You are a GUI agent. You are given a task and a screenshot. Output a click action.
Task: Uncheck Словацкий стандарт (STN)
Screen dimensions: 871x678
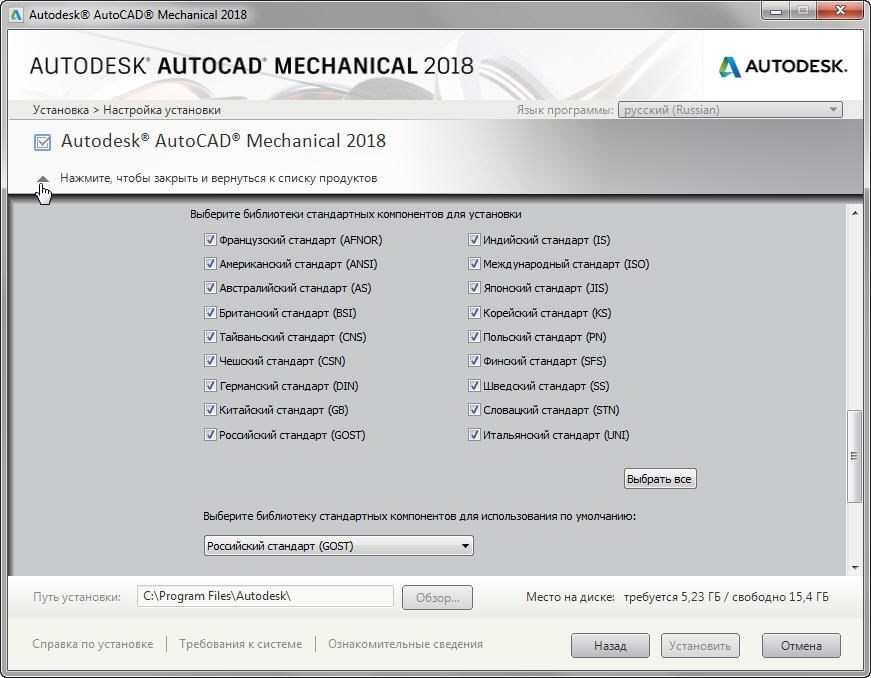(x=474, y=409)
